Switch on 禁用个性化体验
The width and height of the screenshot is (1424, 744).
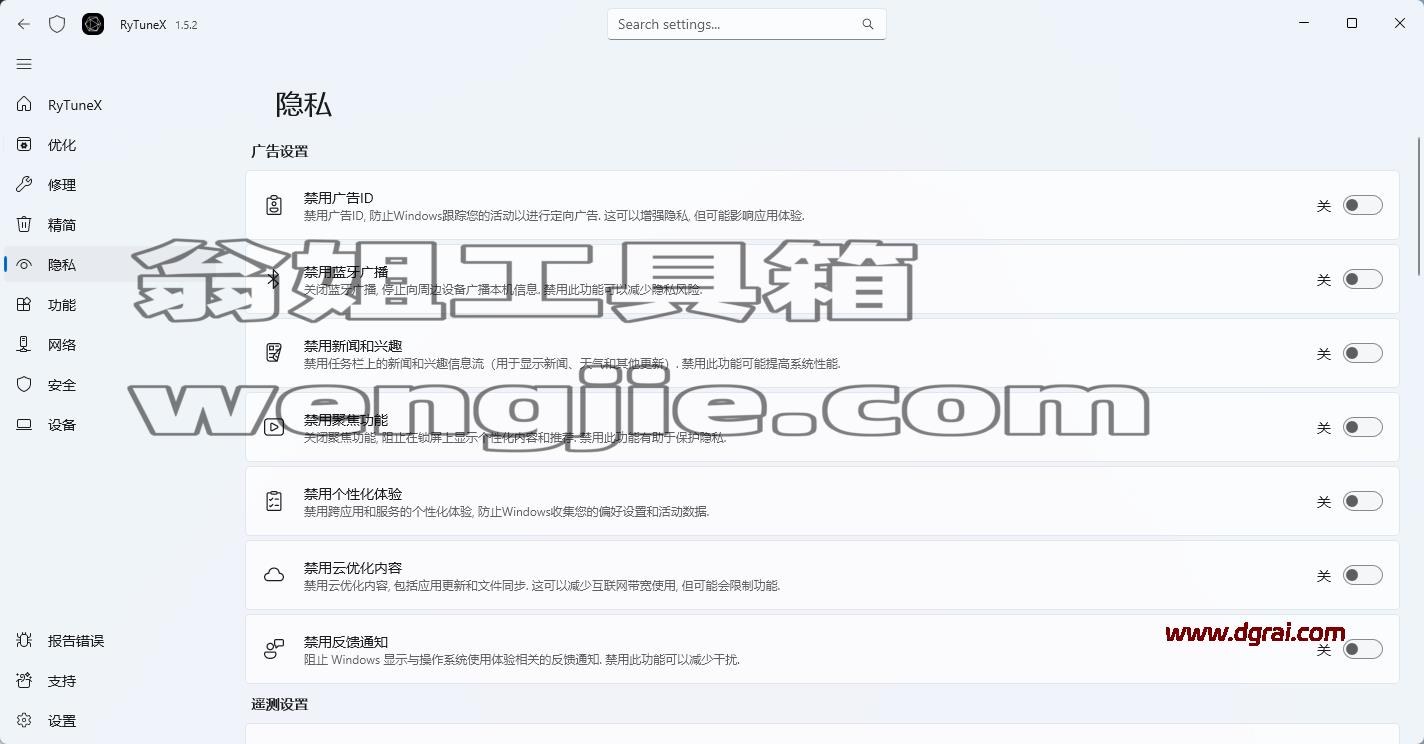tap(1362, 501)
